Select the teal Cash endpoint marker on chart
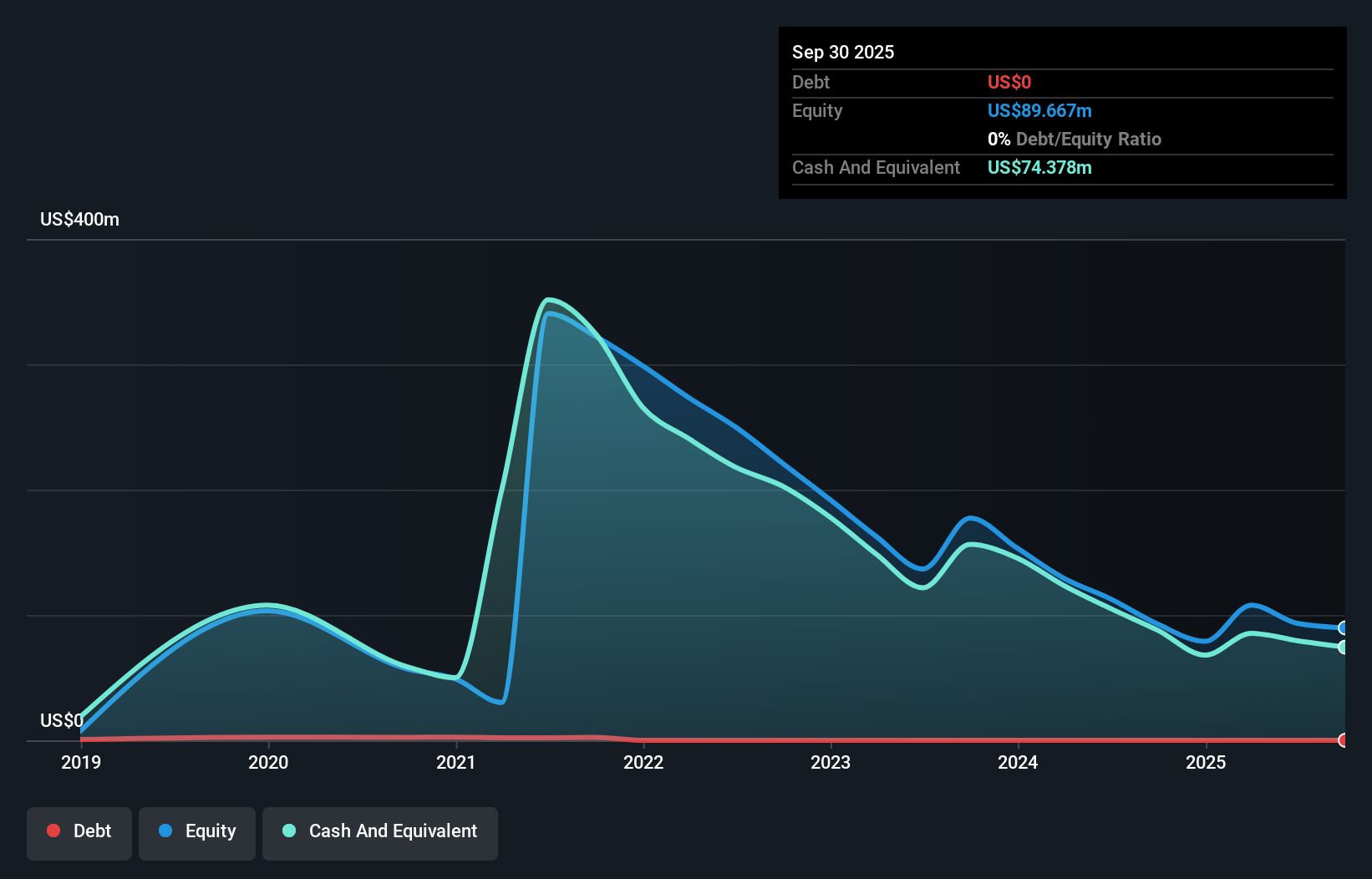The width and height of the screenshot is (1372, 879). click(1342, 647)
